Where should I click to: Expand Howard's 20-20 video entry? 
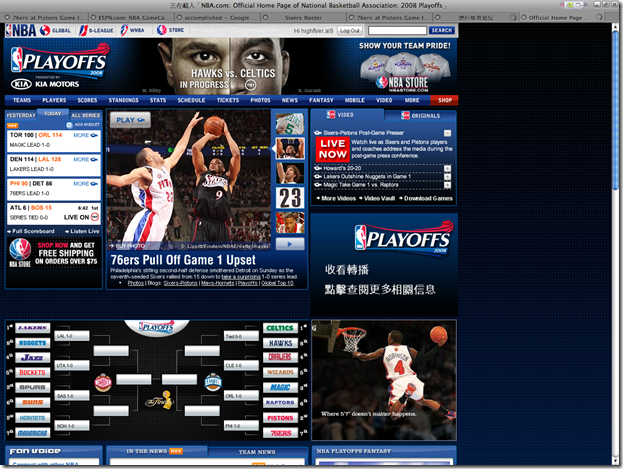point(447,169)
